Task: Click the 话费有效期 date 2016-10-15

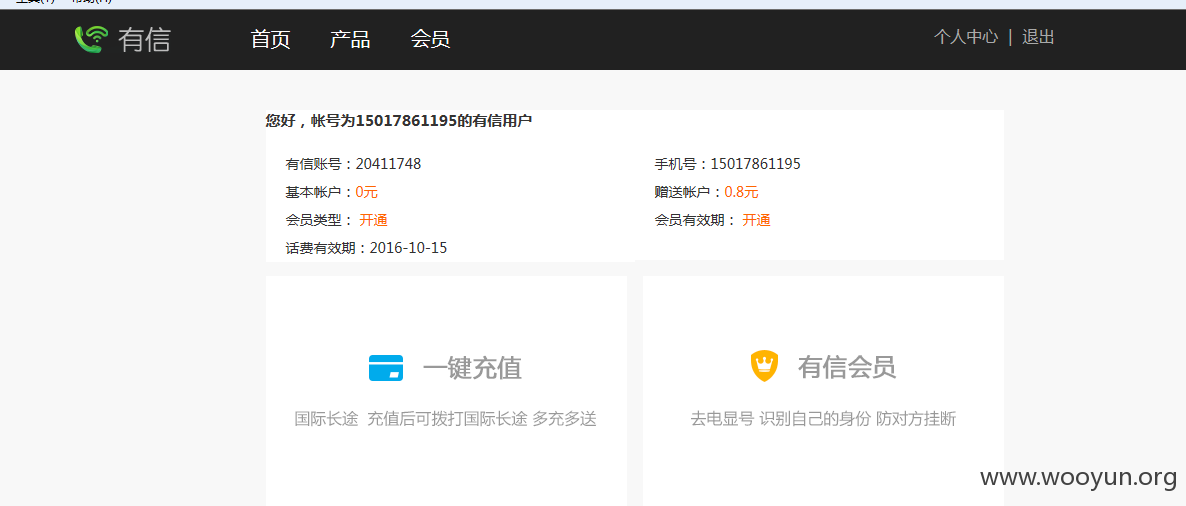Action: pyautogui.click(x=408, y=248)
